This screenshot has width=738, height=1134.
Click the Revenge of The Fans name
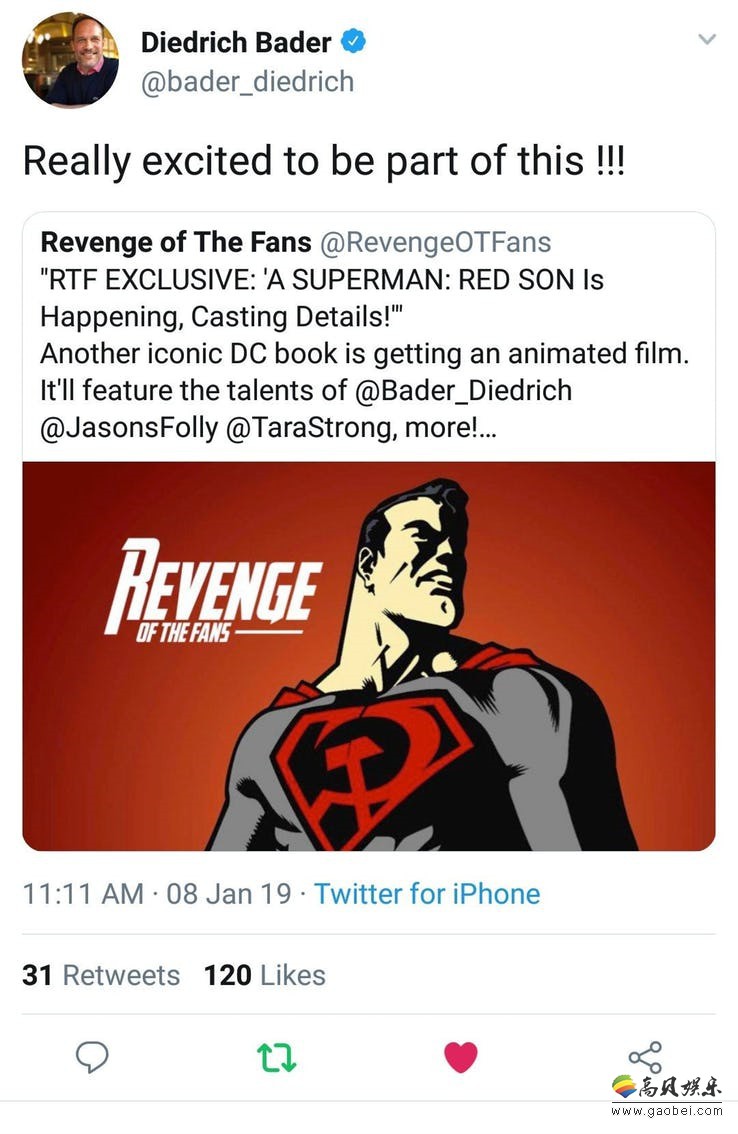click(x=175, y=242)
